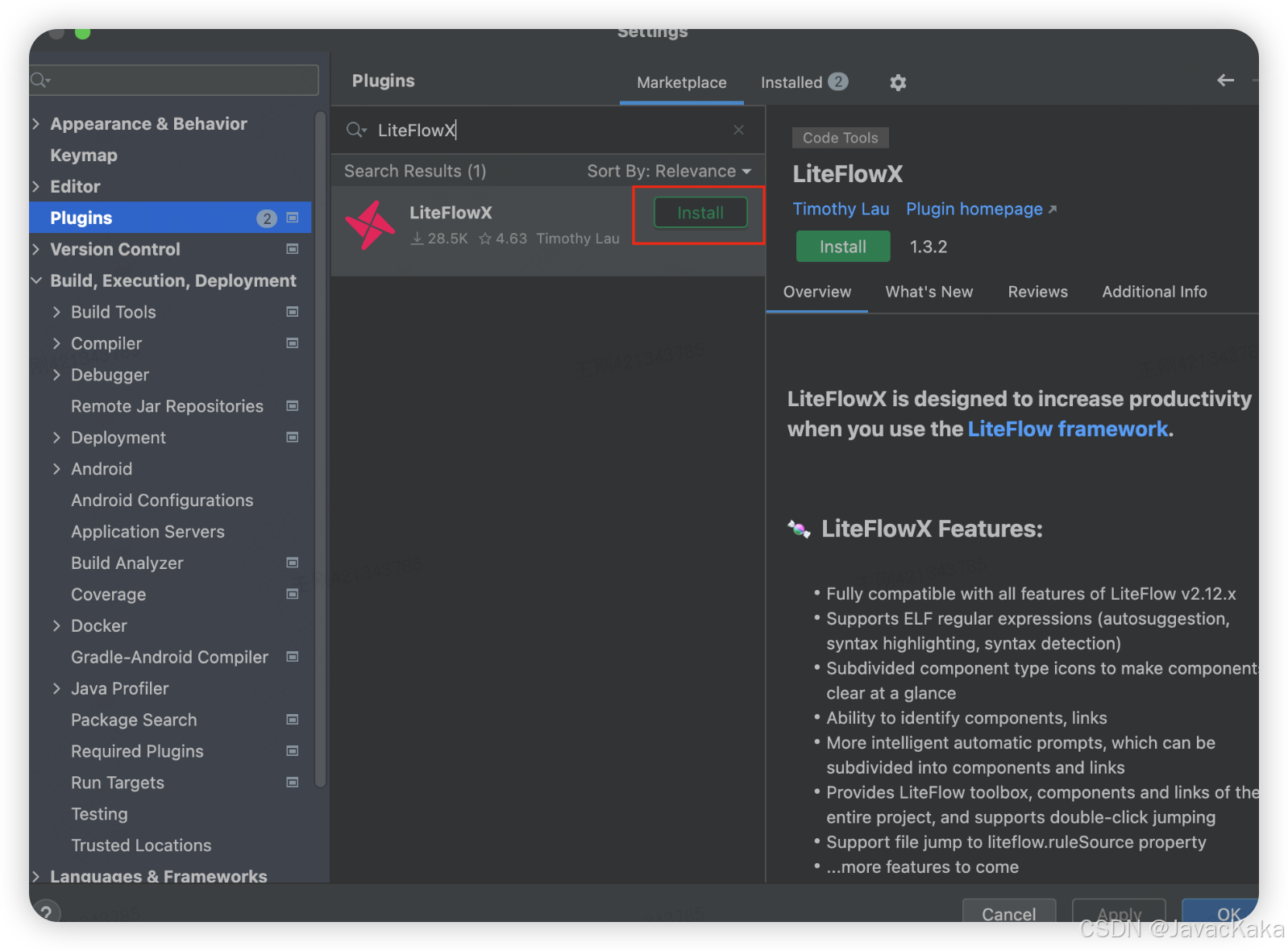Click the settings tree scrollbar
This screenshot has height=951, width=1288.
tap(320, 448)
